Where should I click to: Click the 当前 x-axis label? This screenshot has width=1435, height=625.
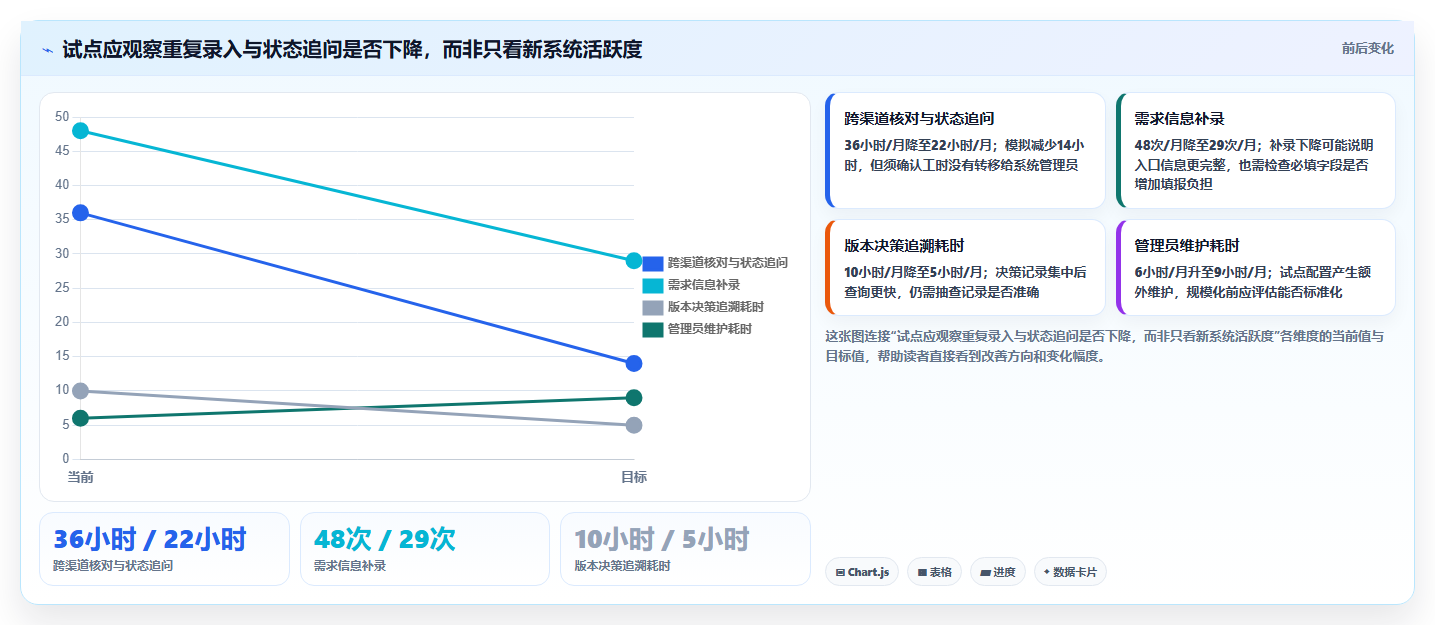coord(81,477)
